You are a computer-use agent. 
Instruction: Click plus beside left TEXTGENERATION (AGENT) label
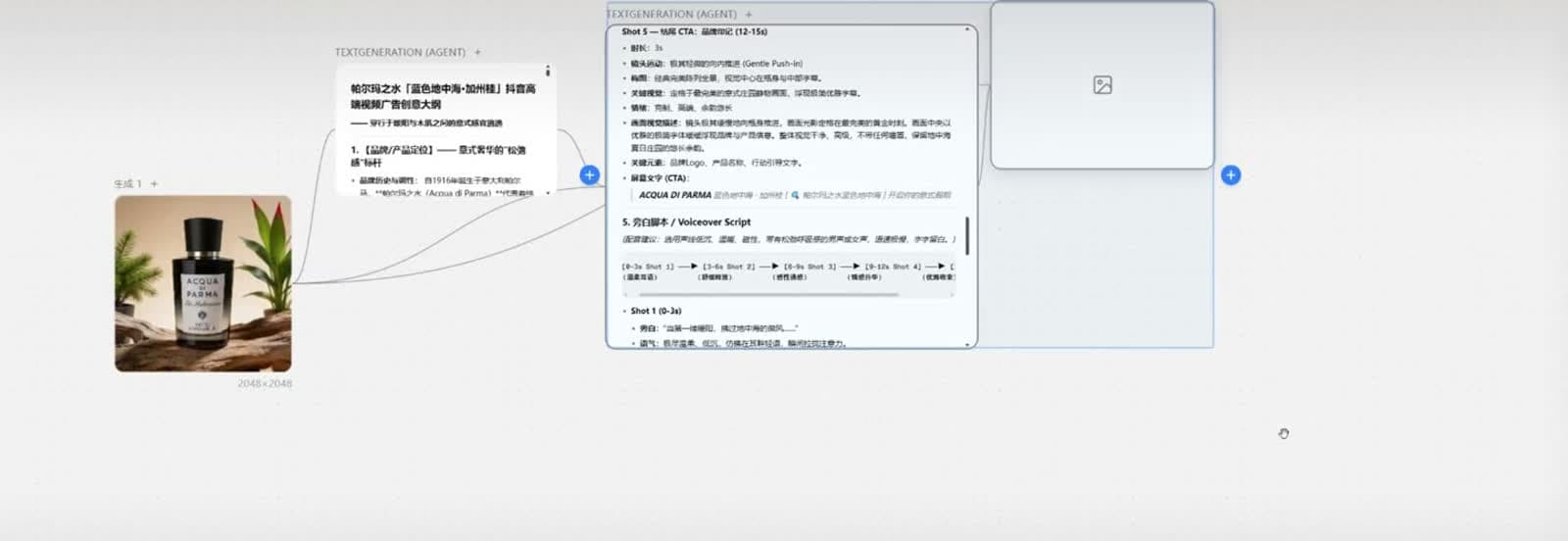[478, 52]
